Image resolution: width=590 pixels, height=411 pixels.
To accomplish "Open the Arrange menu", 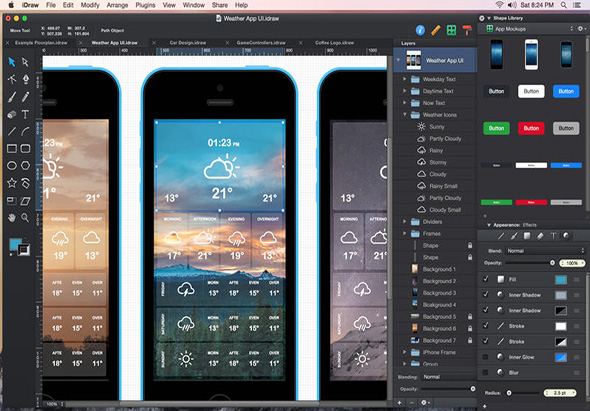I will (117, 5).
